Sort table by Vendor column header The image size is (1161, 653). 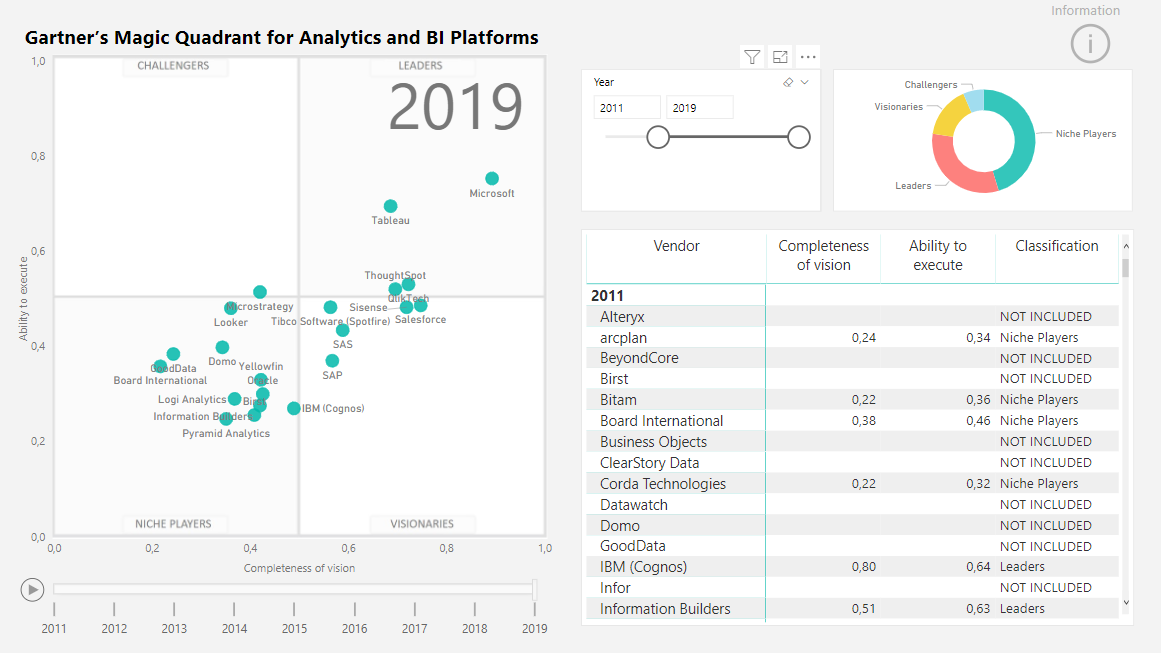tap(676, 246)
